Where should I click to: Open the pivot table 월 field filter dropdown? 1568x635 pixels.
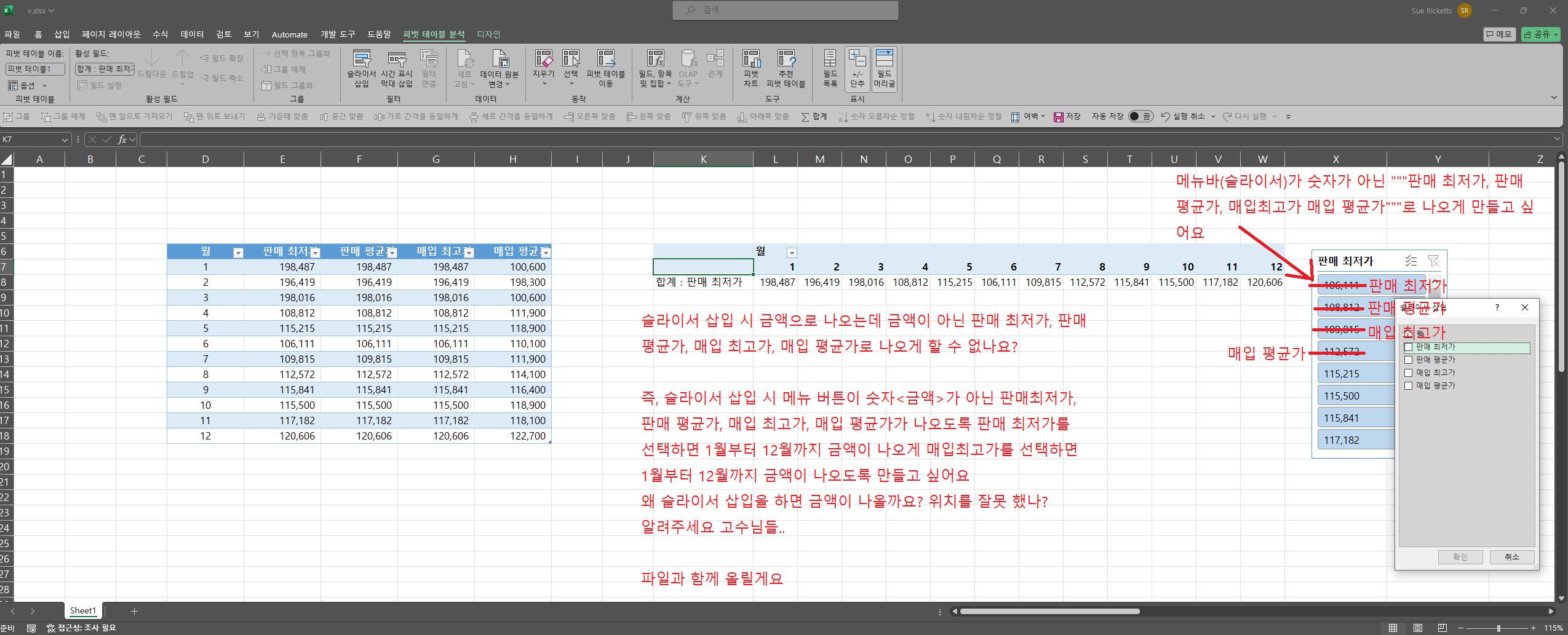[792, 253]
